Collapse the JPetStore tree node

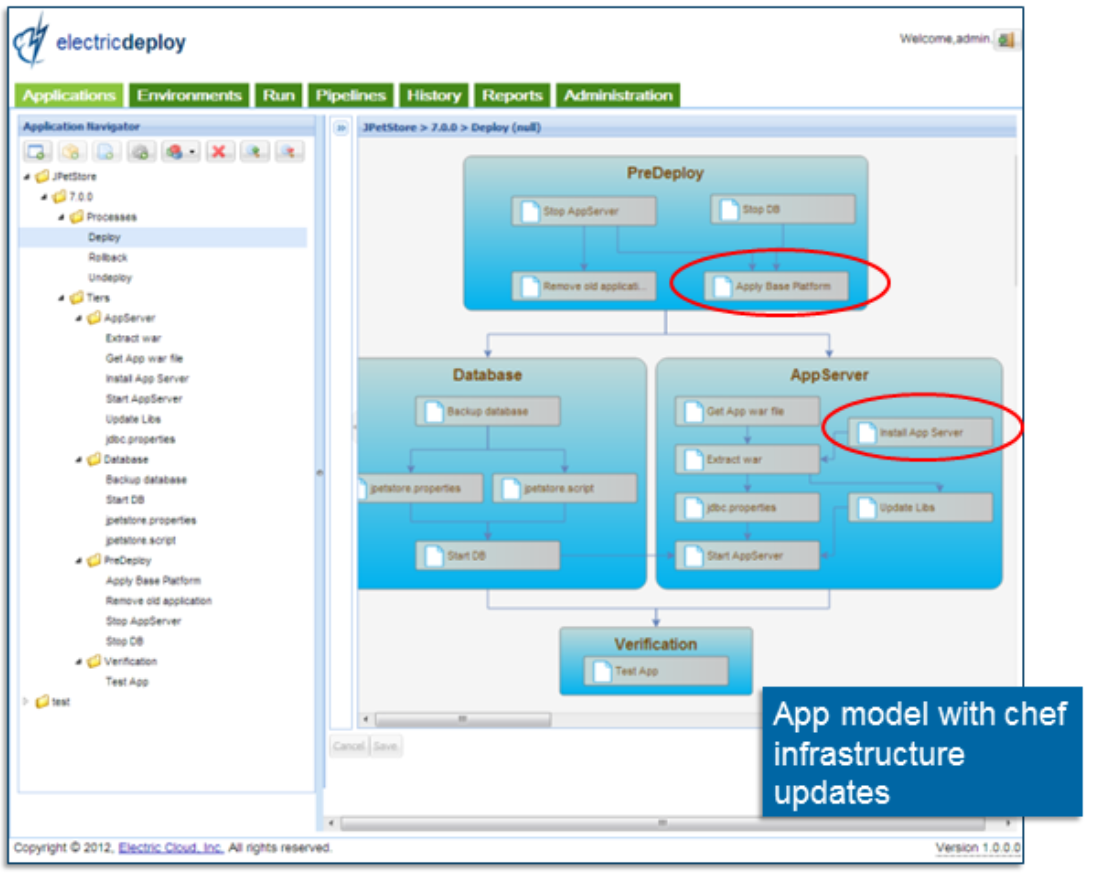point(27,177)
